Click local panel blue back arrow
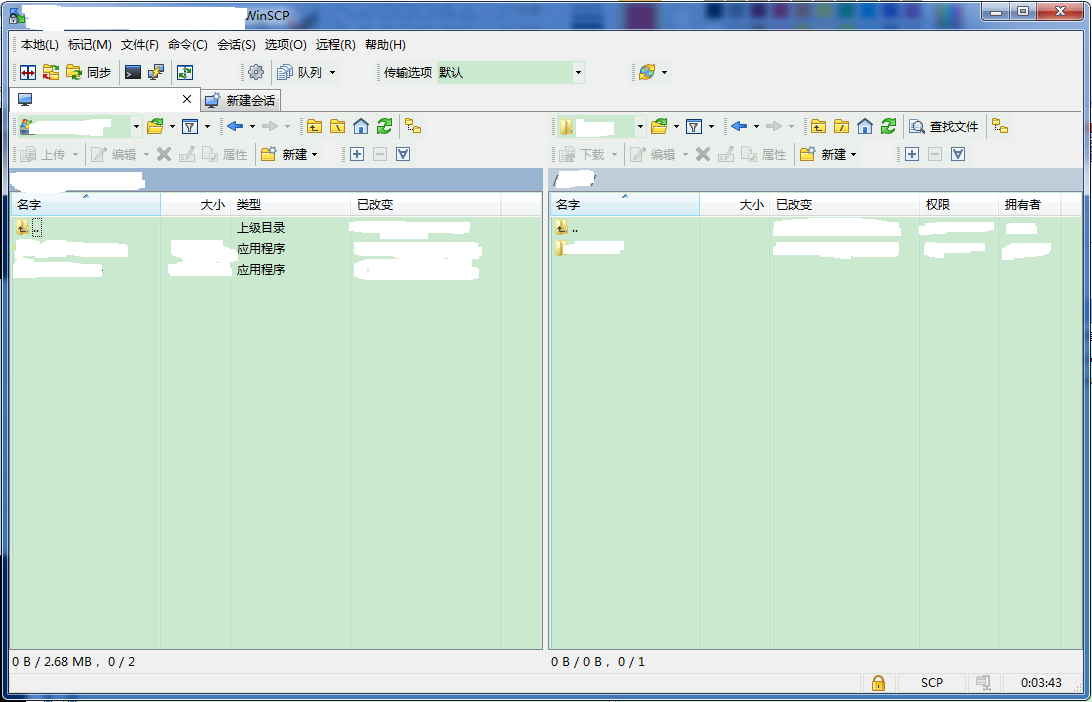Screen dimensions: 1092x702 click(235, 127)
